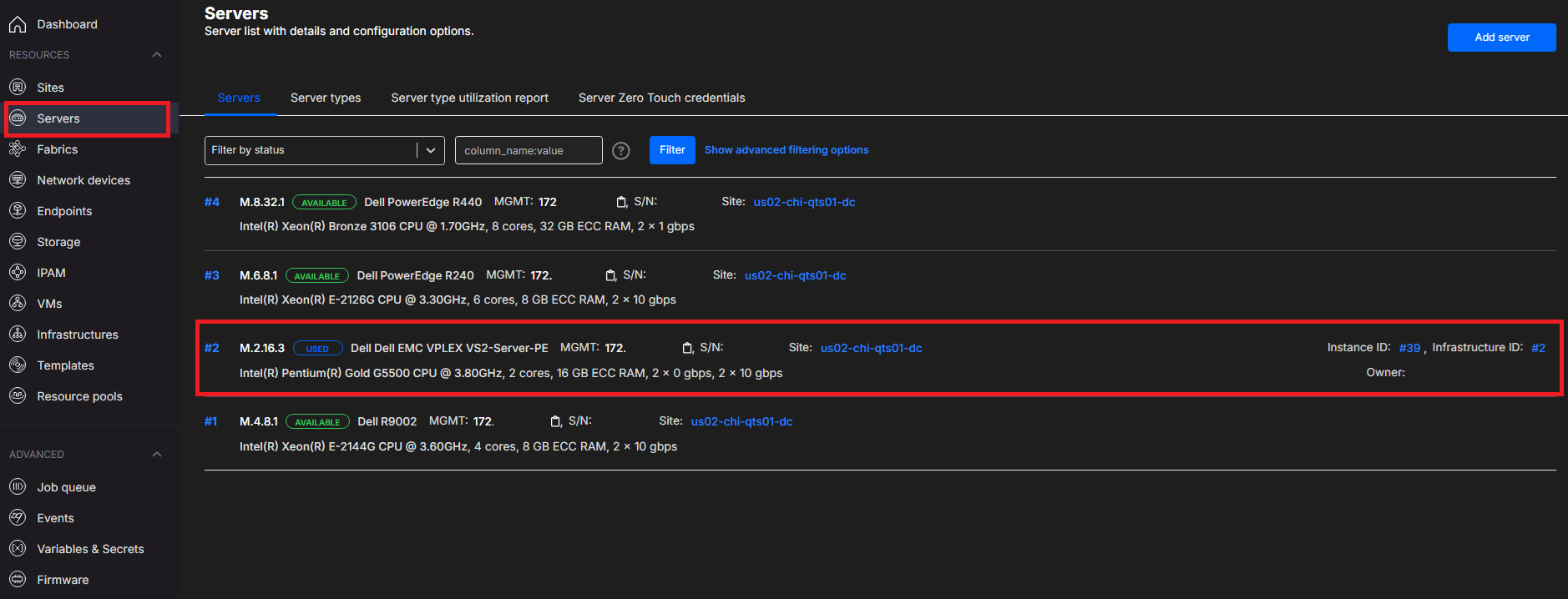Screen dimensions: 1568x599
Task: Click the Network devices sidebar icon
Action: click(x=18, y=180)
